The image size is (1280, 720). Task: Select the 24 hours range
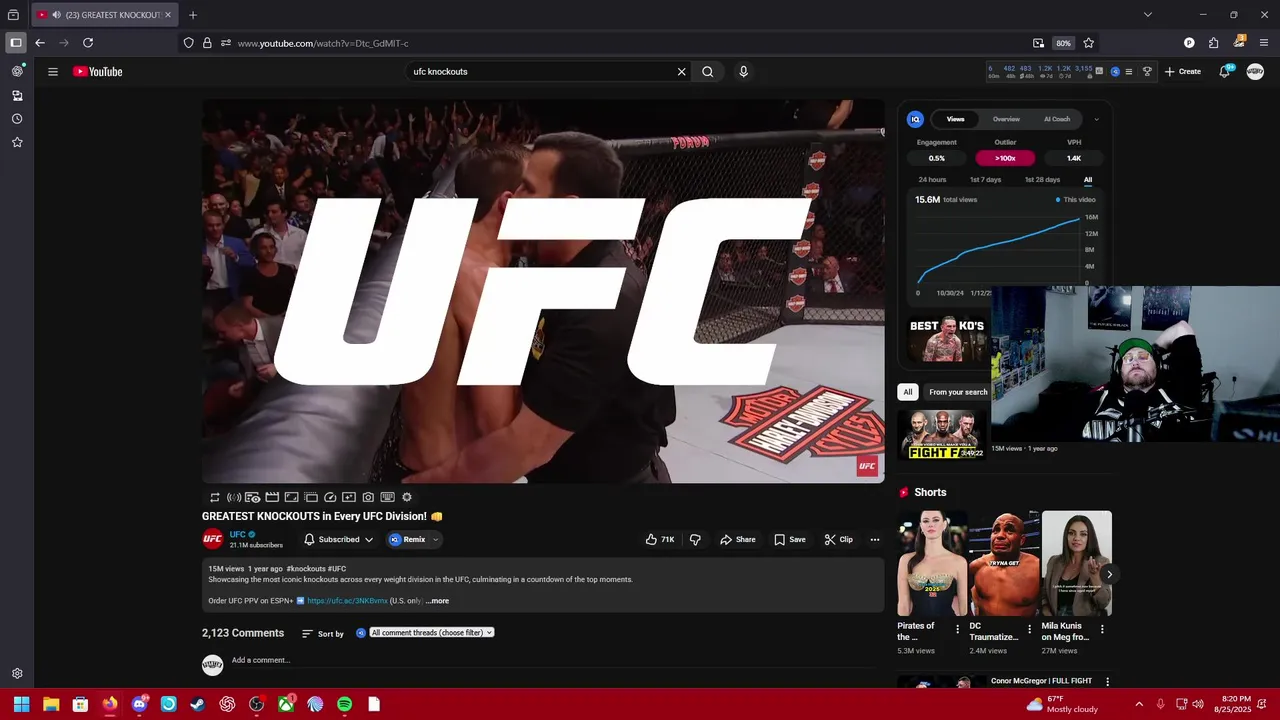(x=932, y=180)
